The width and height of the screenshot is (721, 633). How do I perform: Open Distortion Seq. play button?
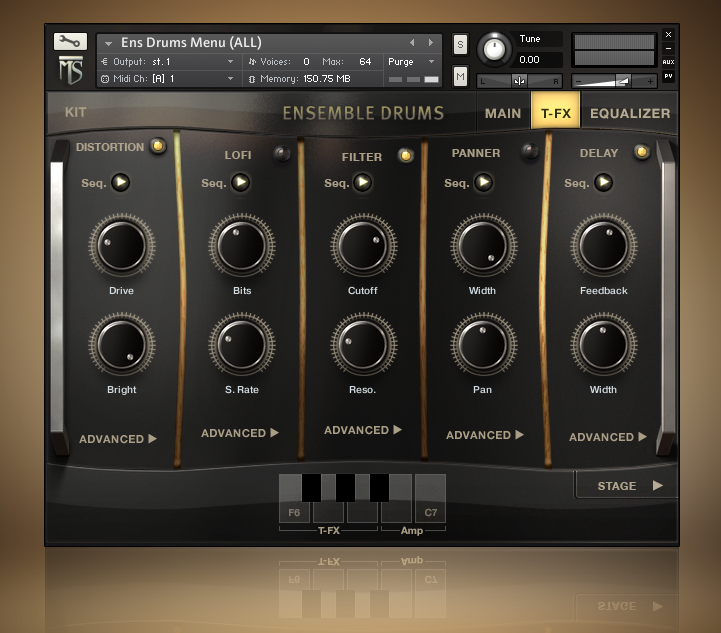[120, 182]
